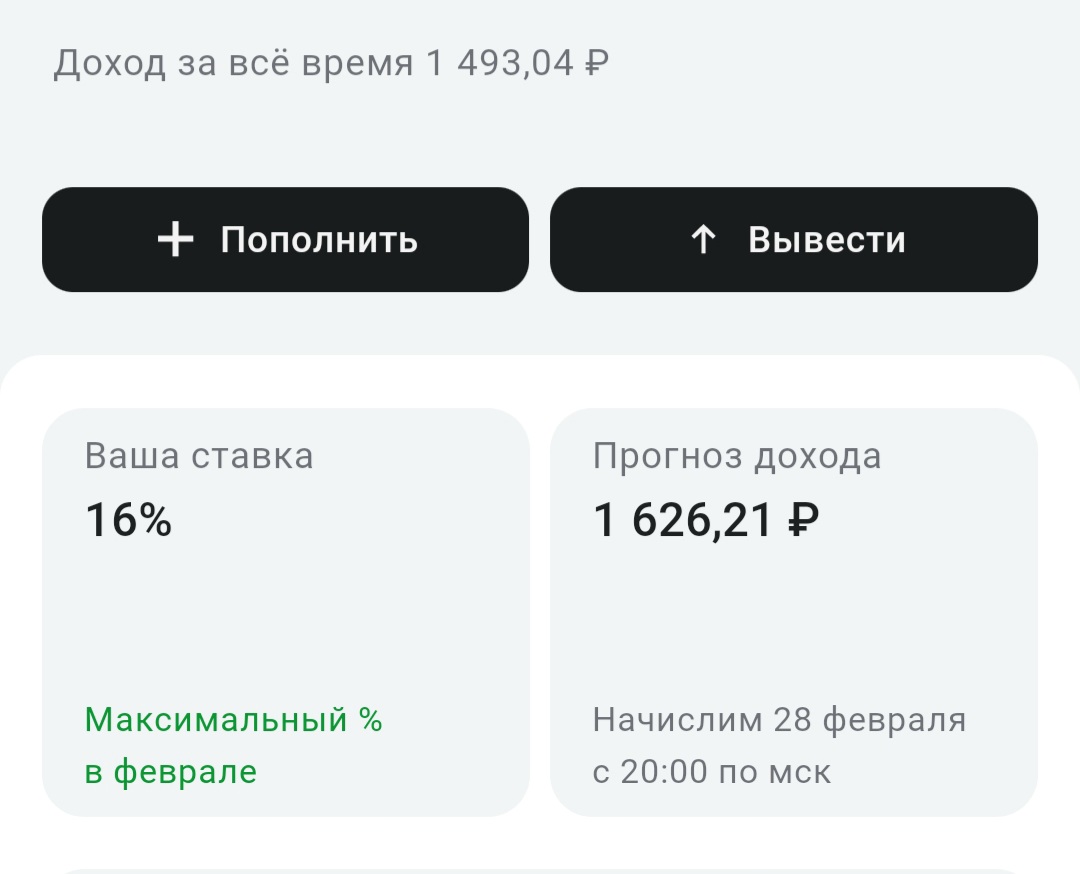Screen dimensions: 1080x874
Task: Tap the в феврале green line
Action: (x=171, y=772)
